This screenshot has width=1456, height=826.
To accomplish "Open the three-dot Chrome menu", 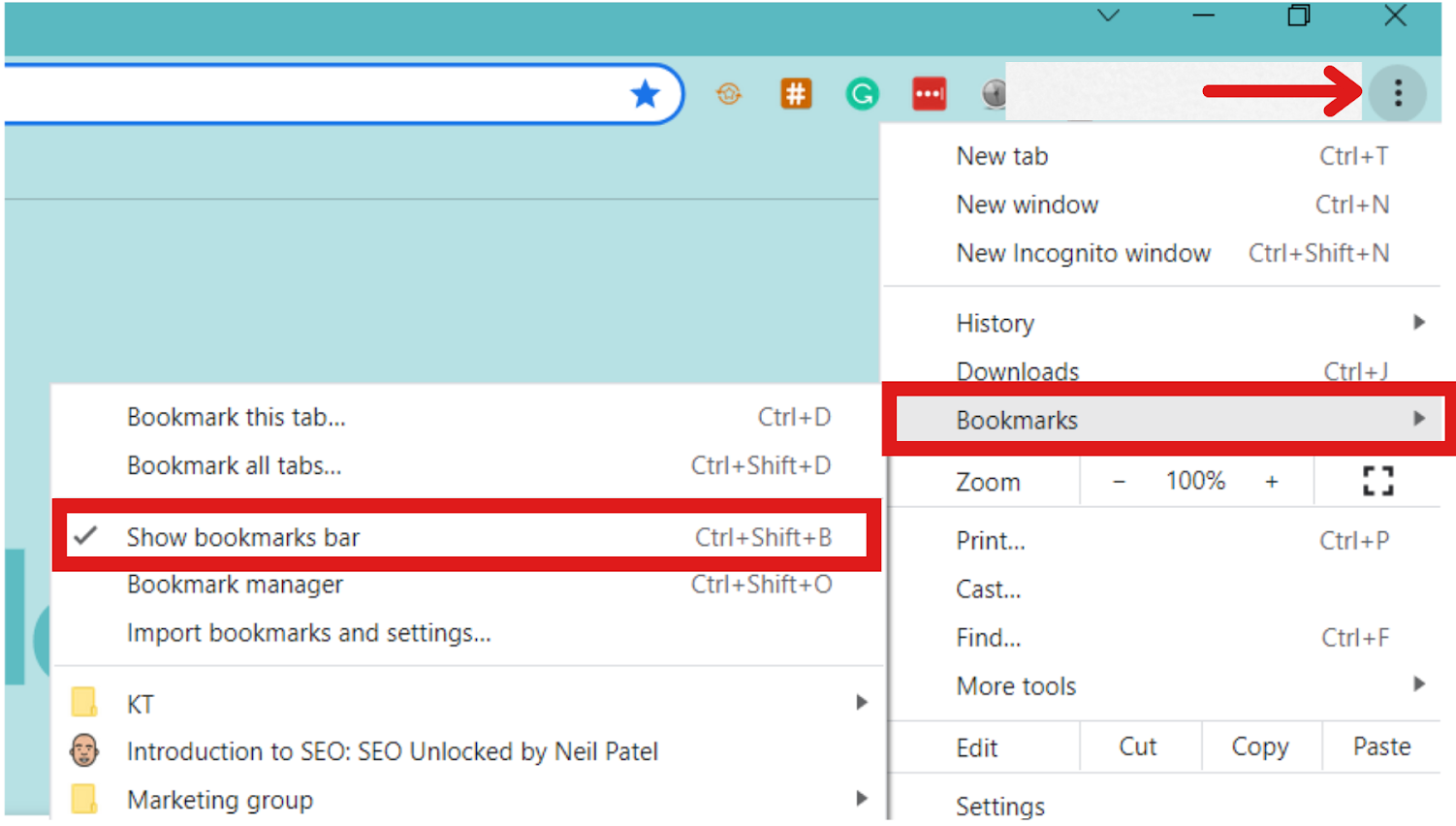I will 1397,93.
